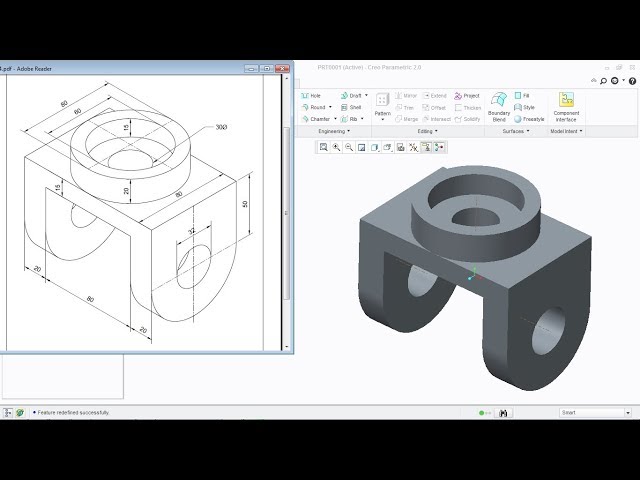Click the Creo PRT0001 title bar
The height and width of the screenshot is (480, 640).
click(x=369, y=67)
